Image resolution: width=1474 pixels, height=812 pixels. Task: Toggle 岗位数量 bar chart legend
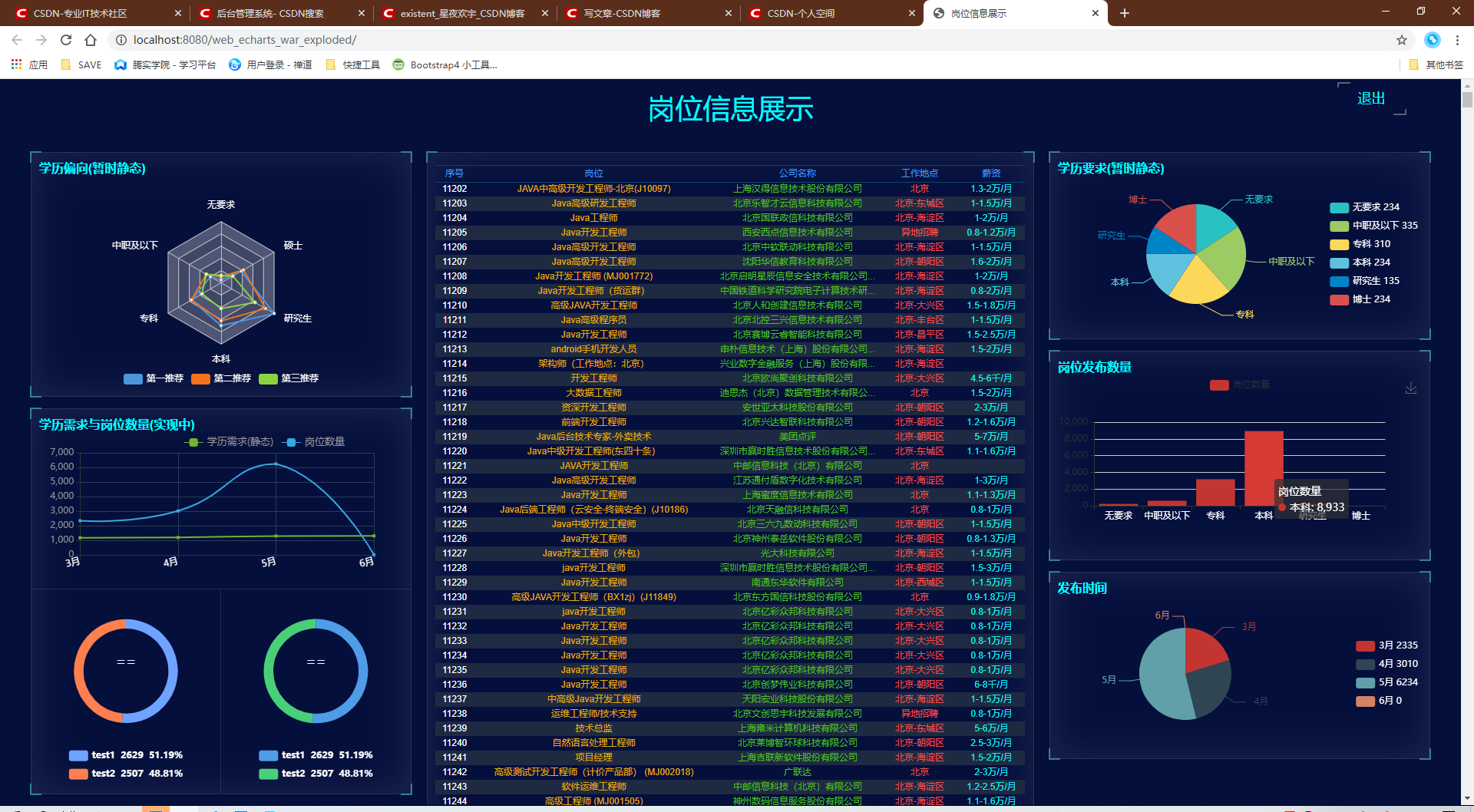pyautogui.click(x=1239, y=385)
